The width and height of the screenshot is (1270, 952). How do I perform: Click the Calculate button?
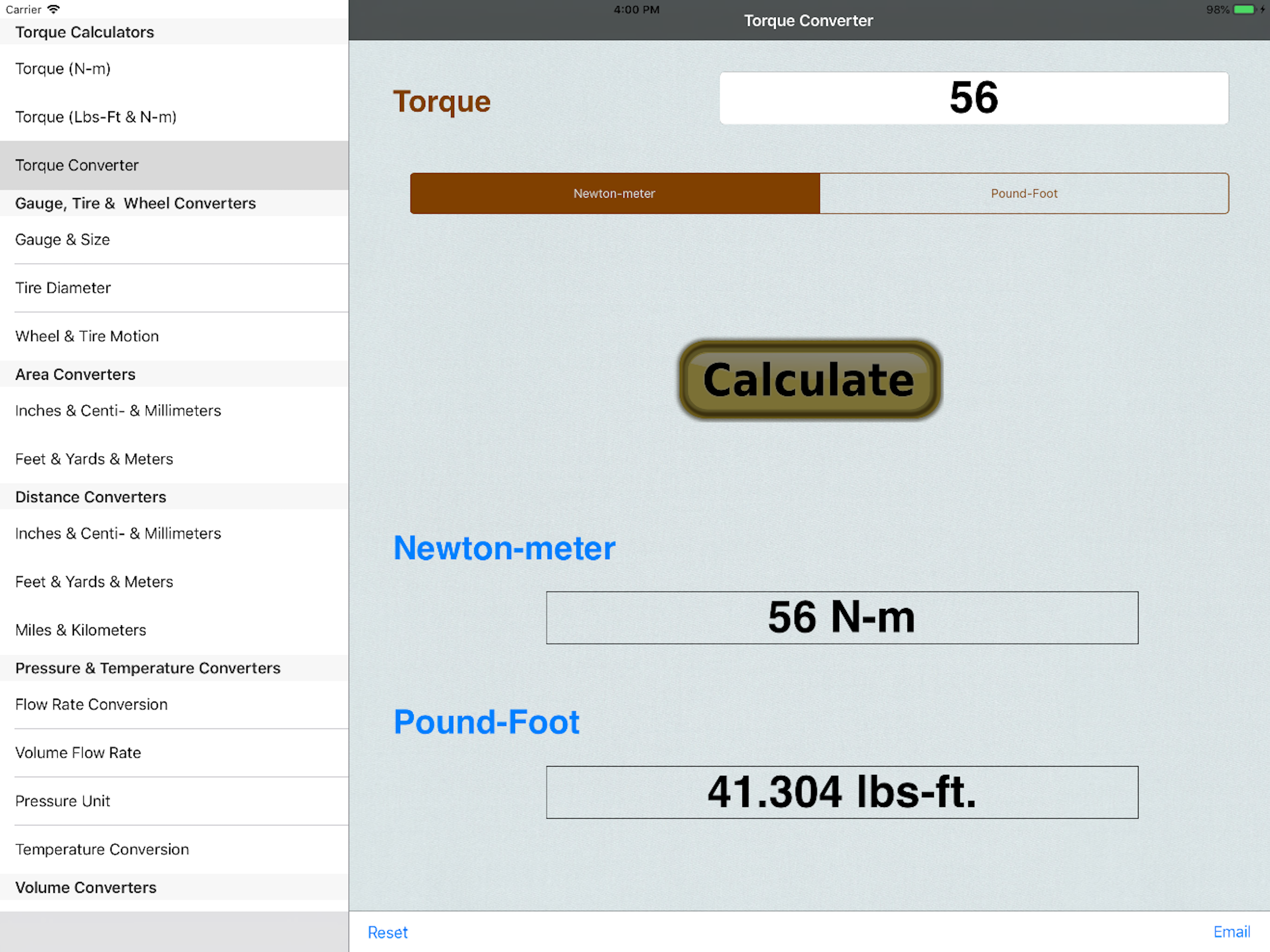pyautogui.click(x=809, y=380)
